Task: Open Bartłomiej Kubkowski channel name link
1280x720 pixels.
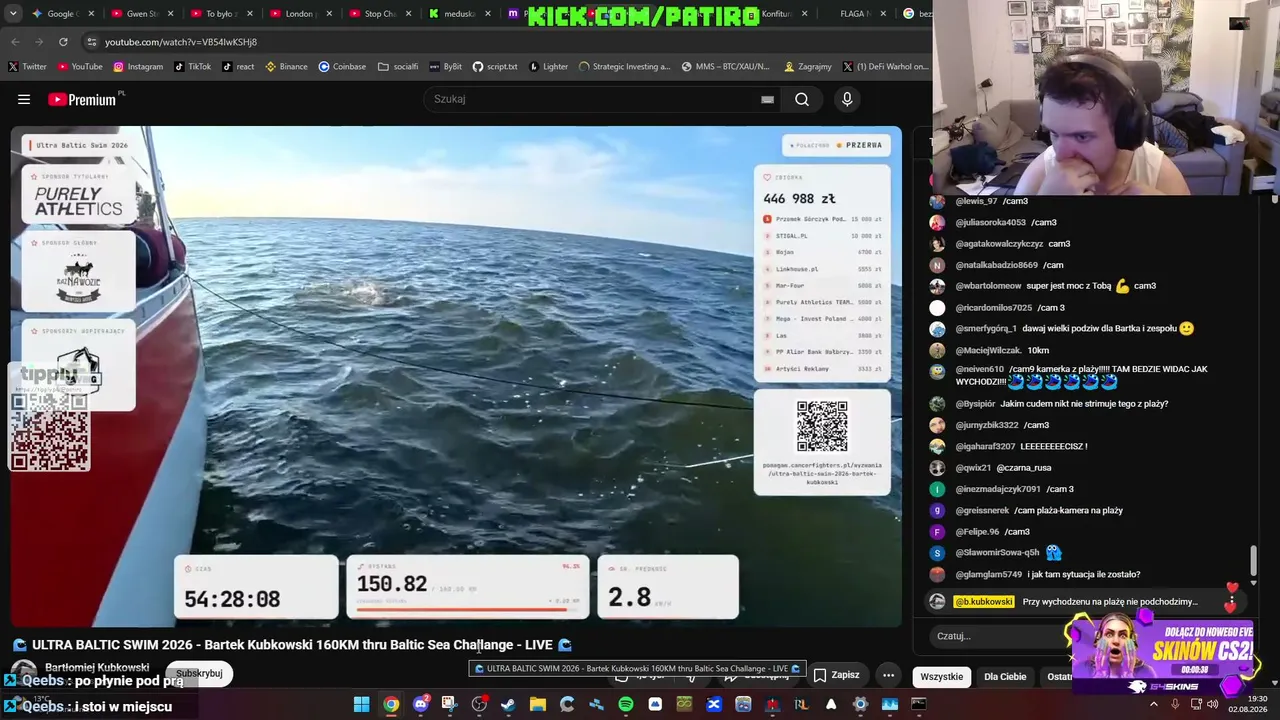Action: 97,667
